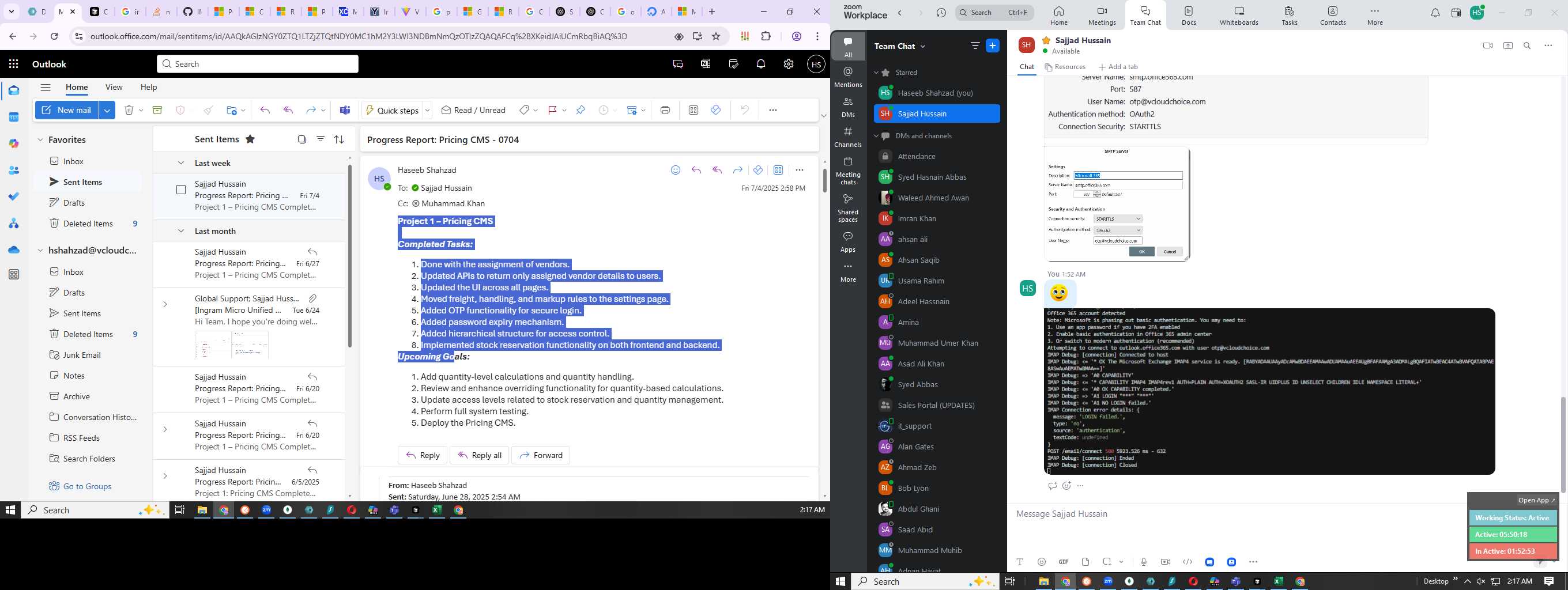The height and width of the screenshot is (590, 1568).
Task: Click the Zoom chat vertical scrollbar
Action: click(x=1562, y=445)
